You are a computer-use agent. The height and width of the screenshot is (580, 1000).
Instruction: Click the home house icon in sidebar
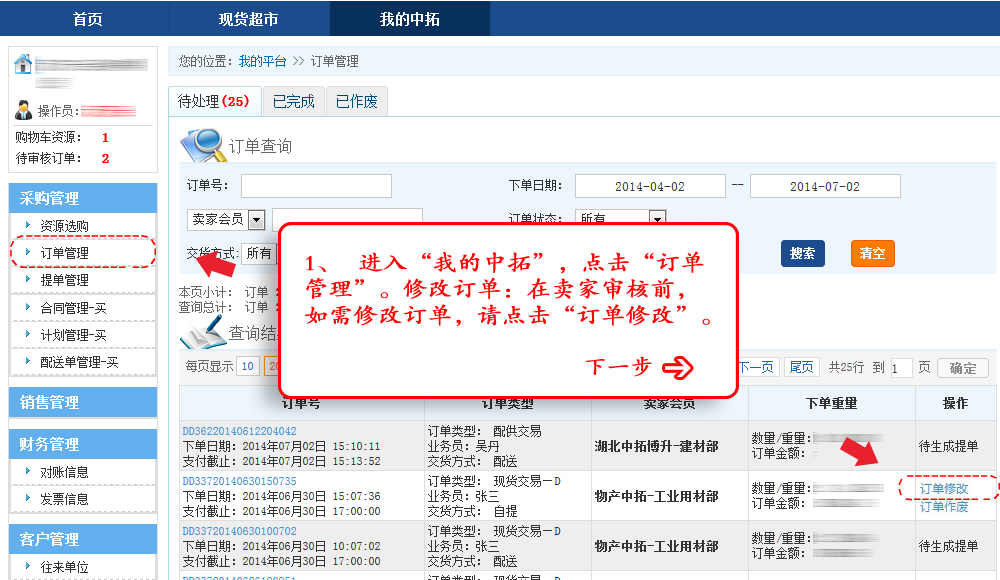coord(23,65)
